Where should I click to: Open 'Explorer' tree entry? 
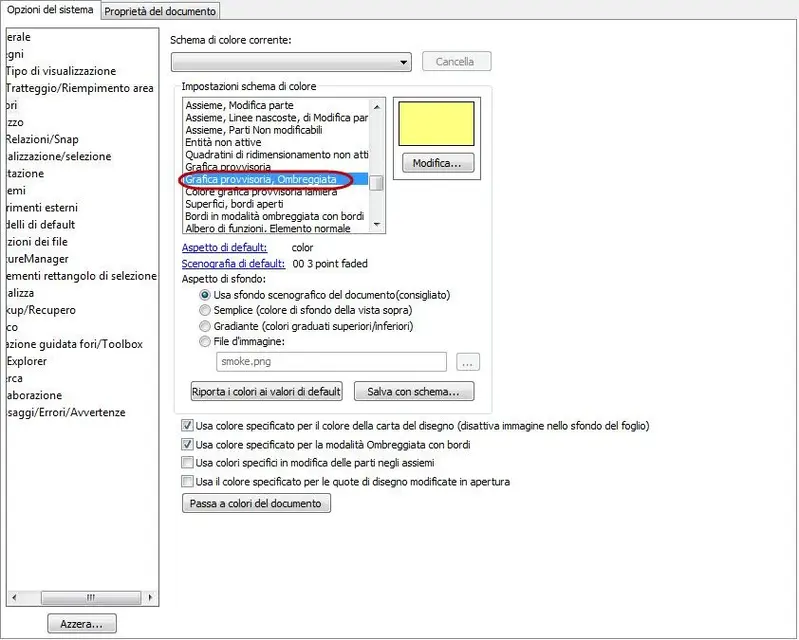[26, 361]
